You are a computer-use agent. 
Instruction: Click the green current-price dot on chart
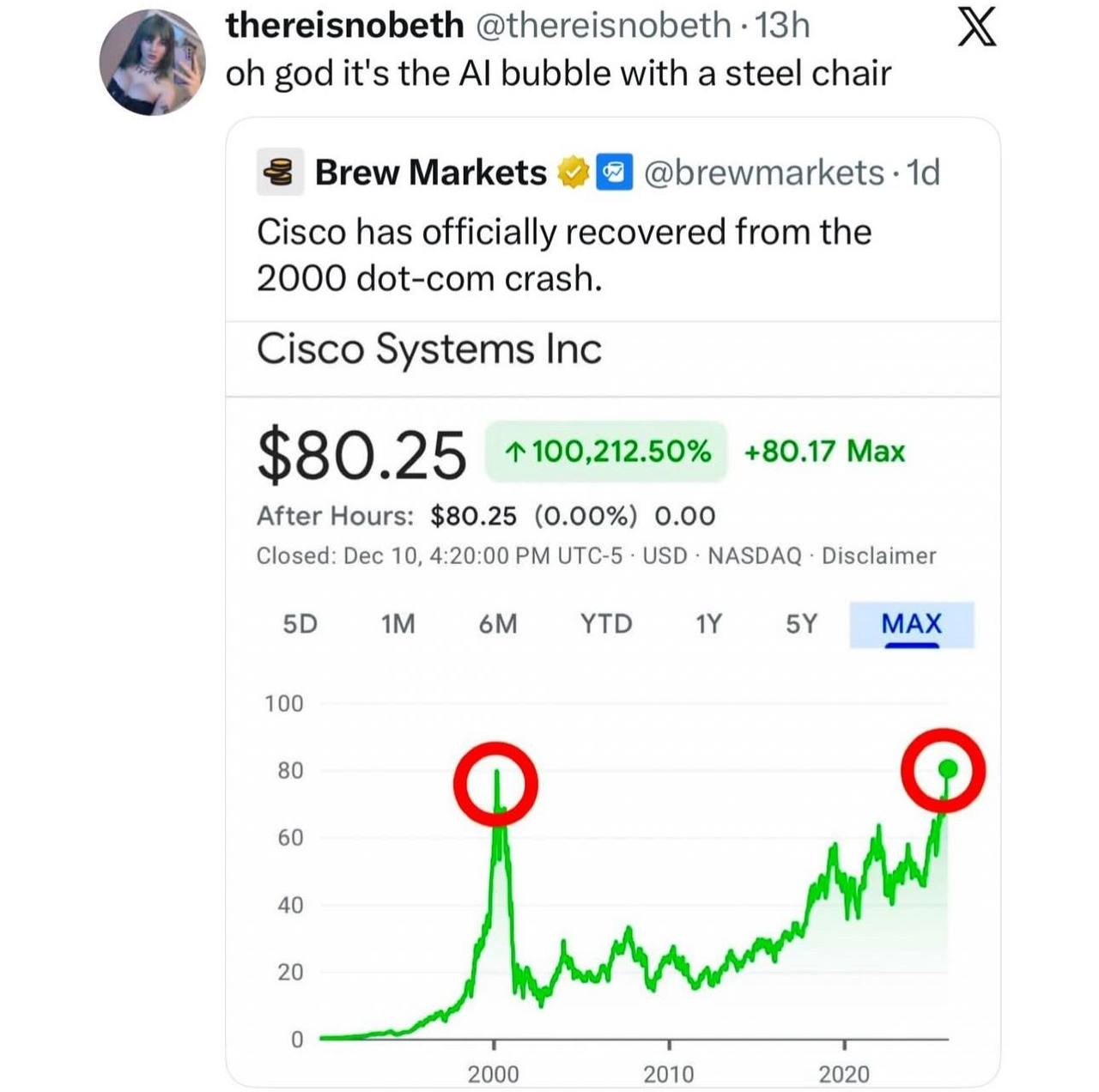pos(948,768)
